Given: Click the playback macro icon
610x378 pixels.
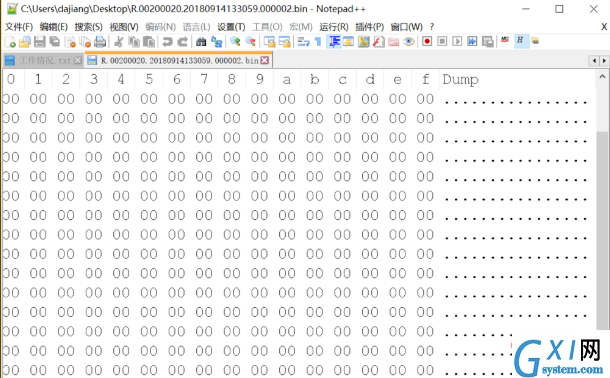Looking at the screenshot, I should (x=457, y=41).
